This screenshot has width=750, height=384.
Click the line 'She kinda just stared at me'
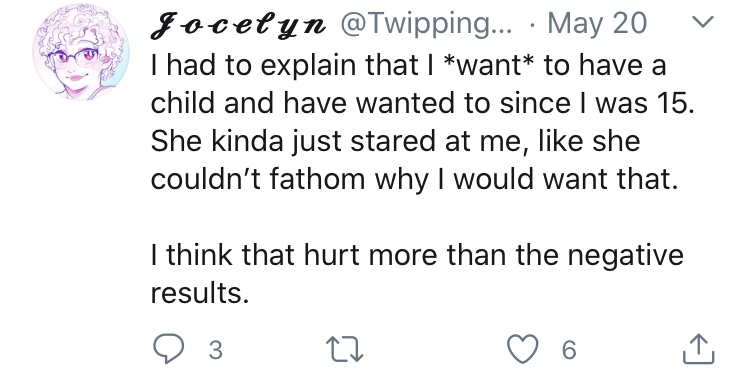point(395,142)
